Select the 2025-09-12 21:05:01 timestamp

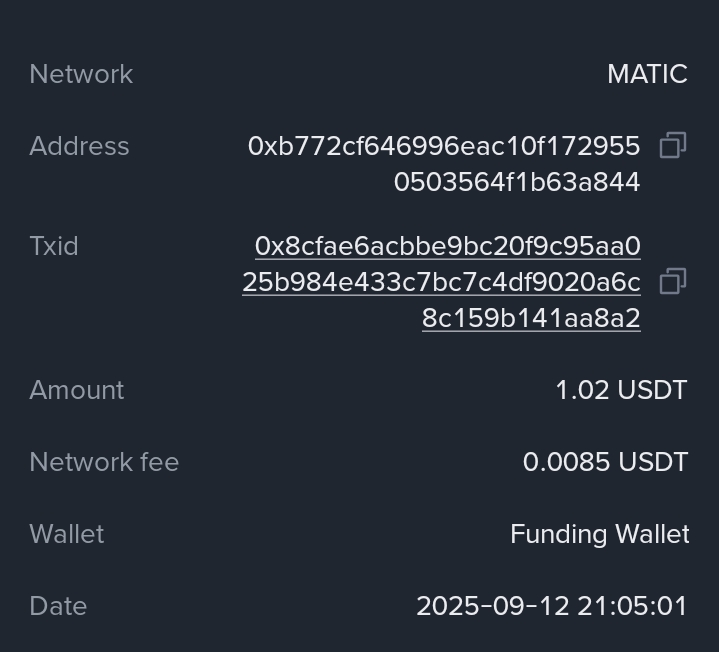(552, 606)
